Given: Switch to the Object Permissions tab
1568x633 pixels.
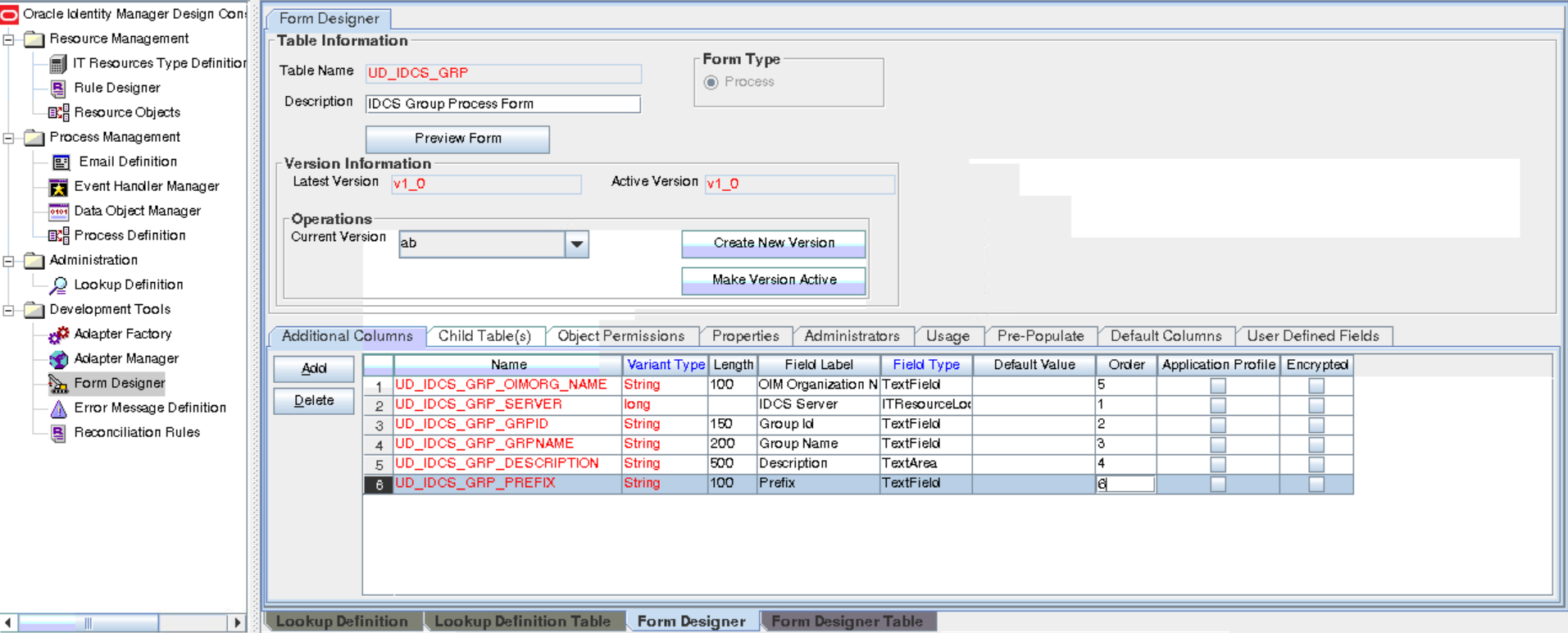Looking at the screenshot, I should pos(620,336).
